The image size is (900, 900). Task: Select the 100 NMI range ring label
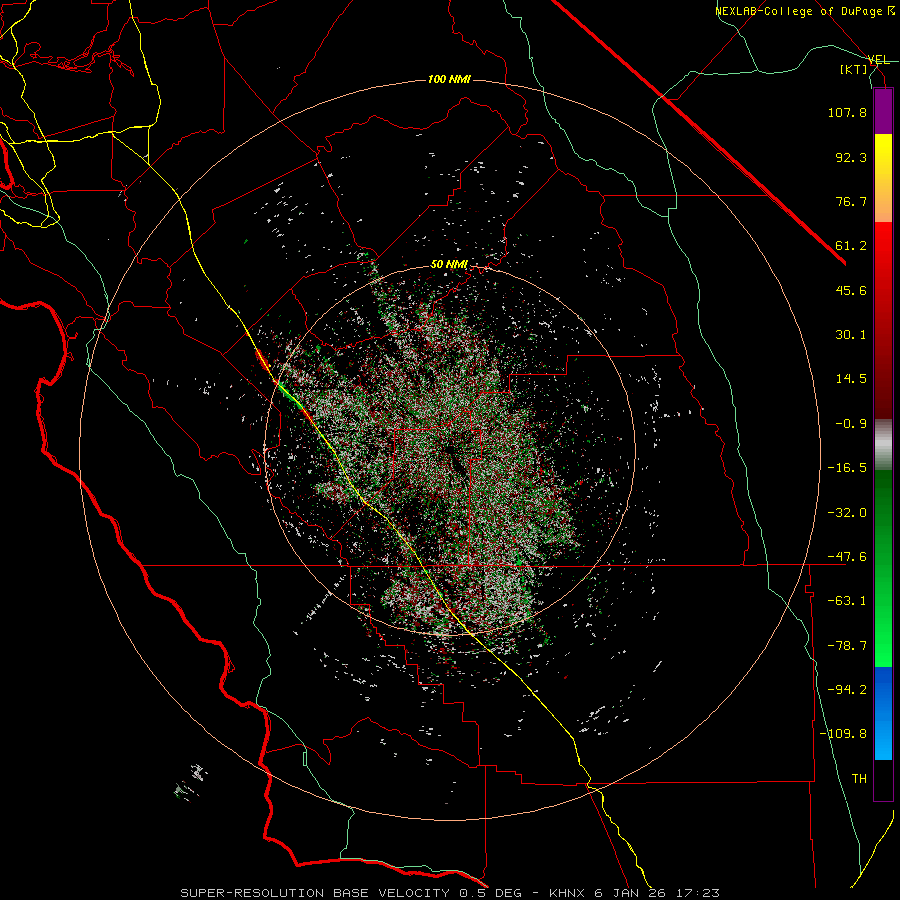pyautogui.click(x=449, y=79)
